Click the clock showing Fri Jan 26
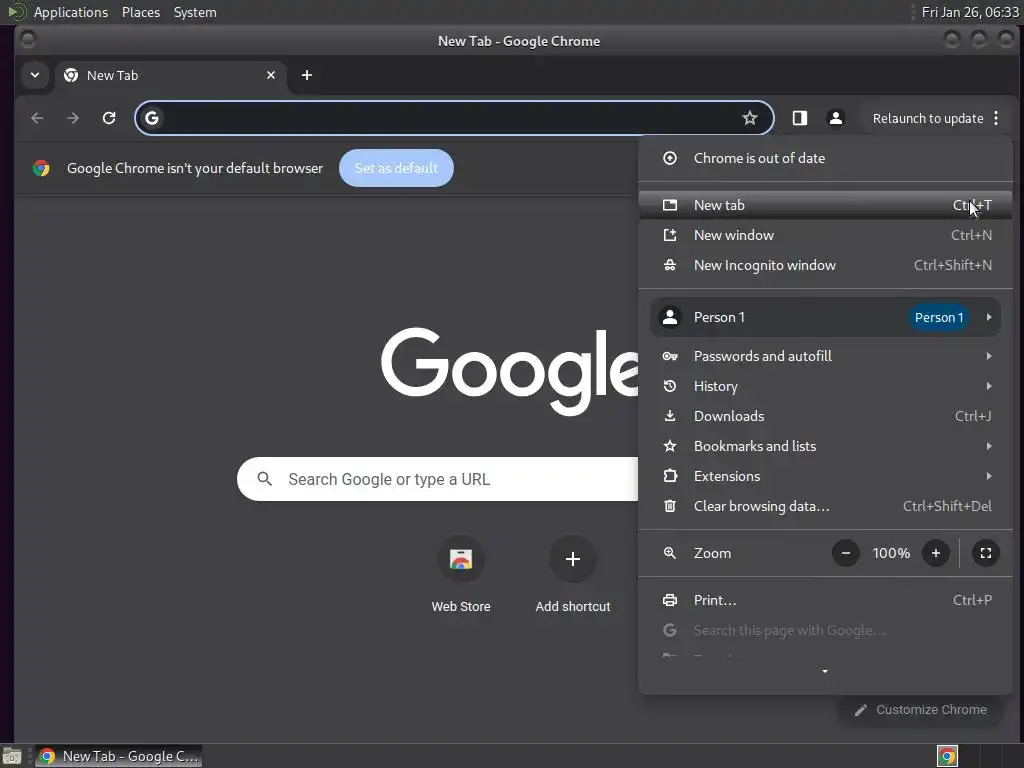Screen dimensions: 1024x768 [x=970, y=12]
